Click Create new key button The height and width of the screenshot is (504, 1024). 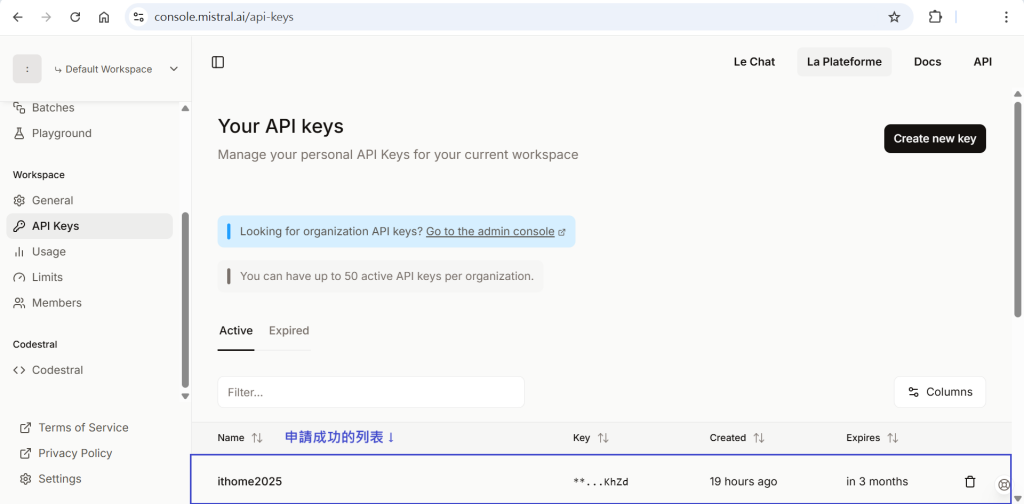coord(935,138)
